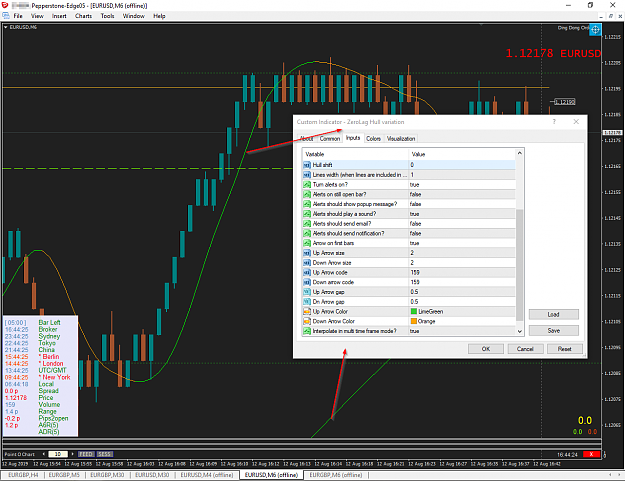Click Interpolate in multi time frame value
Viewport: 625px width, 481px height.
(x=462, y=331)
